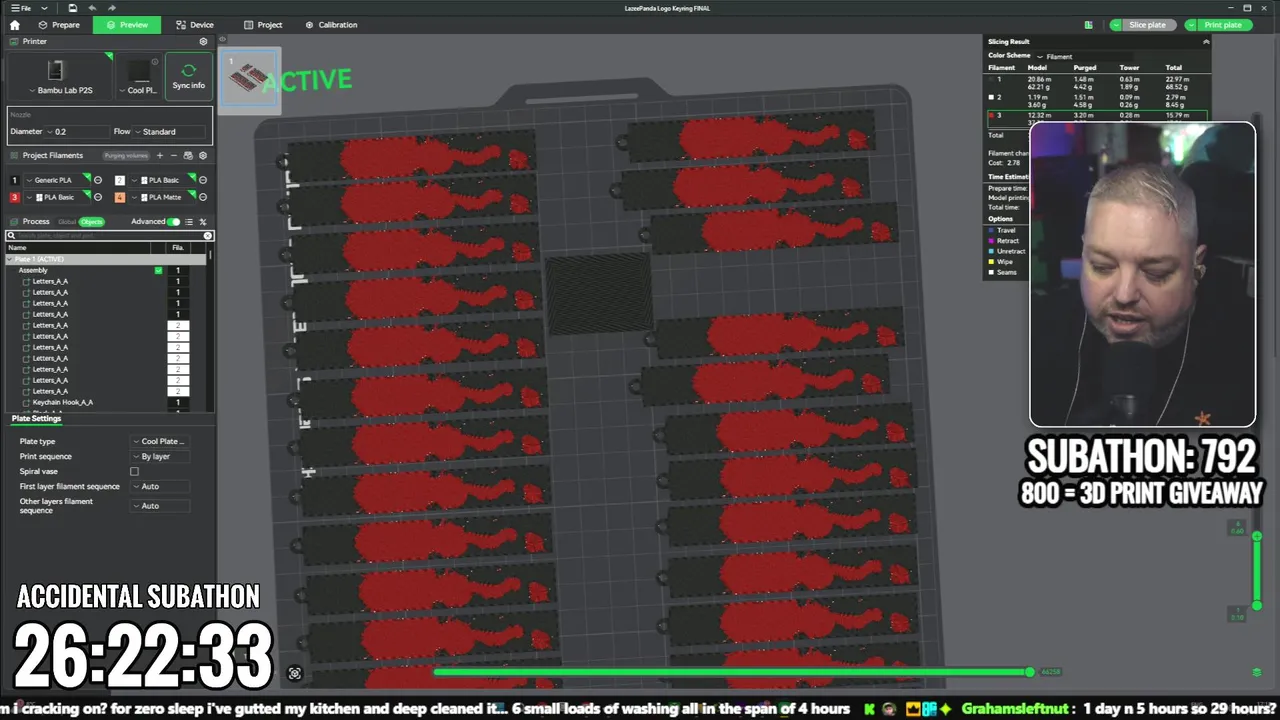Switch to the Device tab
Viewport: 1280px width, 720px height.
(195, 25)
